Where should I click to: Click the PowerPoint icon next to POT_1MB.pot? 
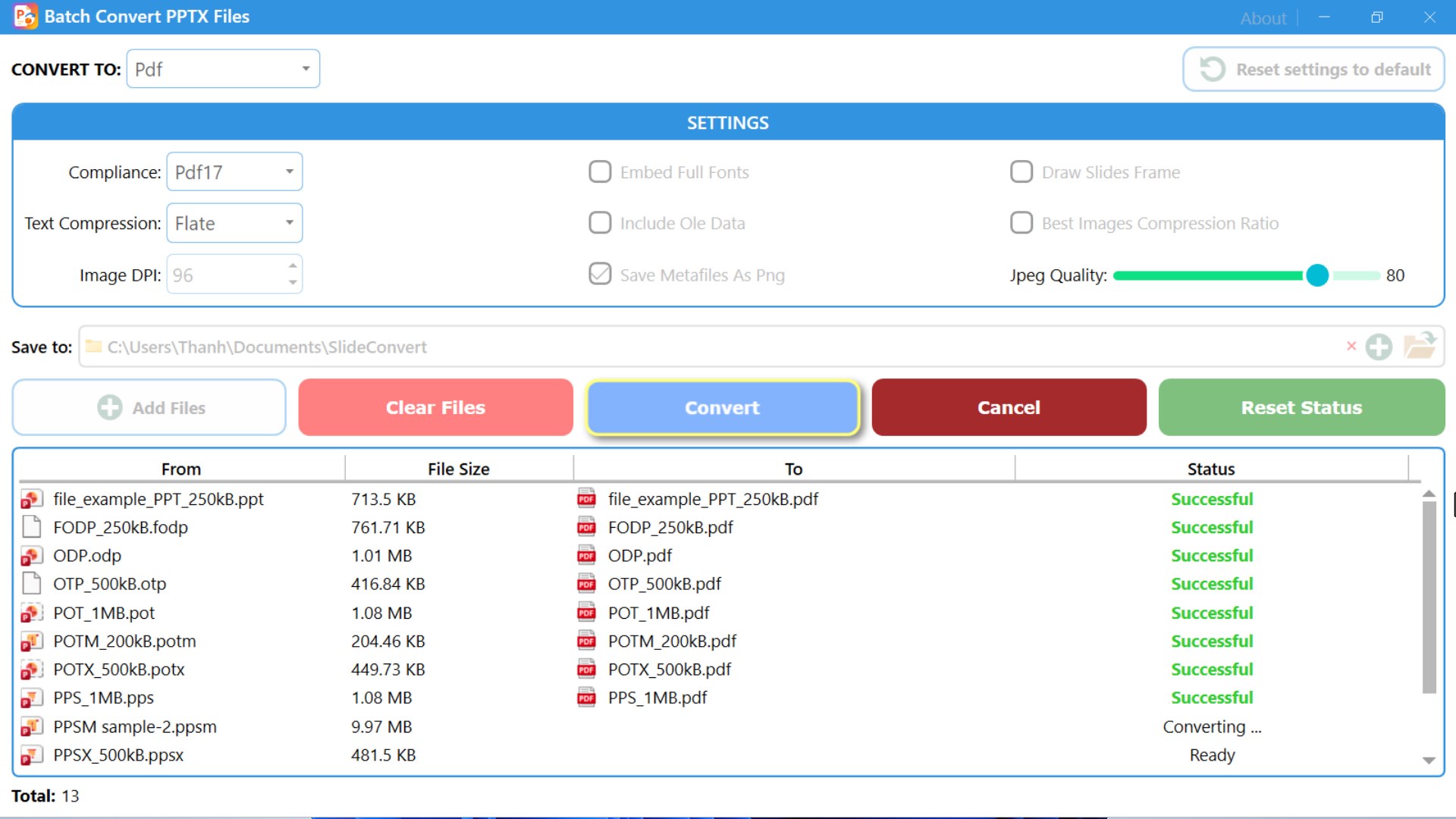click(31, 613)
